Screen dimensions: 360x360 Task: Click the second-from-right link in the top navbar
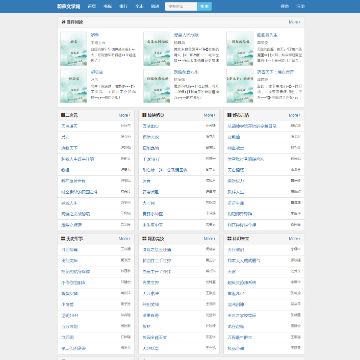tap(284, 6)
